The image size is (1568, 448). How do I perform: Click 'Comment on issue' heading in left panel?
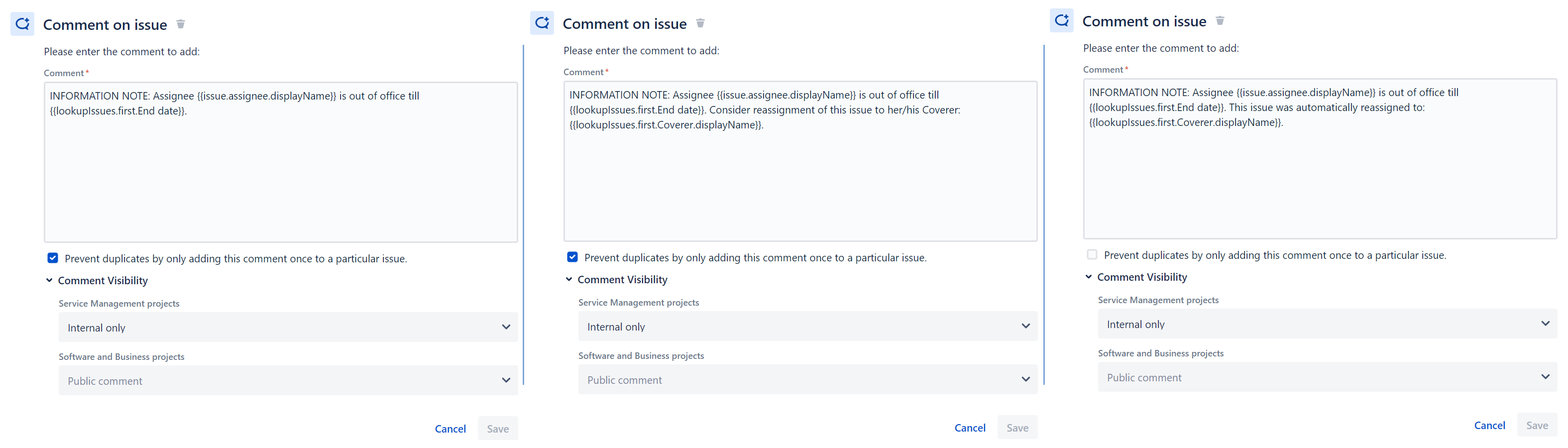pos(106,25)
